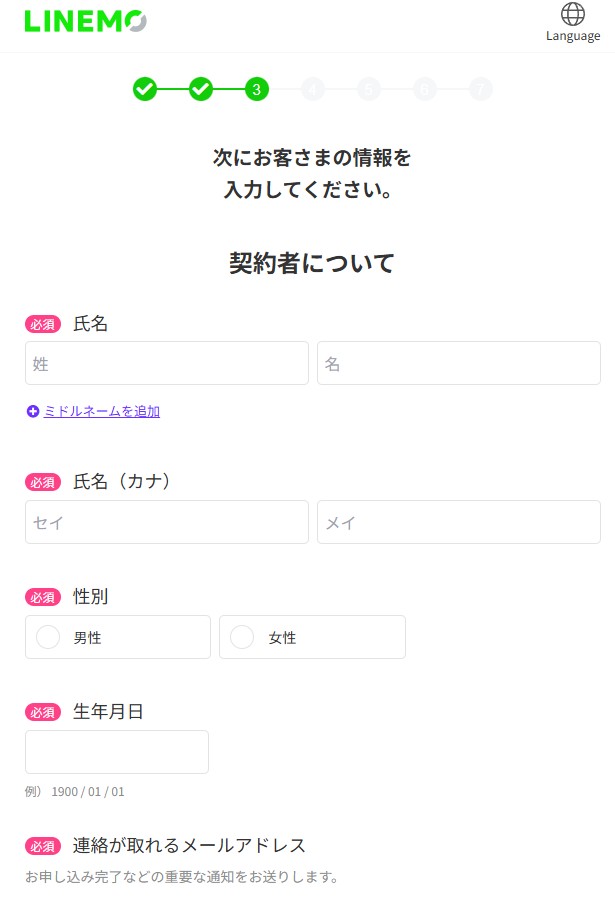Click the LINEMO logo

(x=85, y=21)
